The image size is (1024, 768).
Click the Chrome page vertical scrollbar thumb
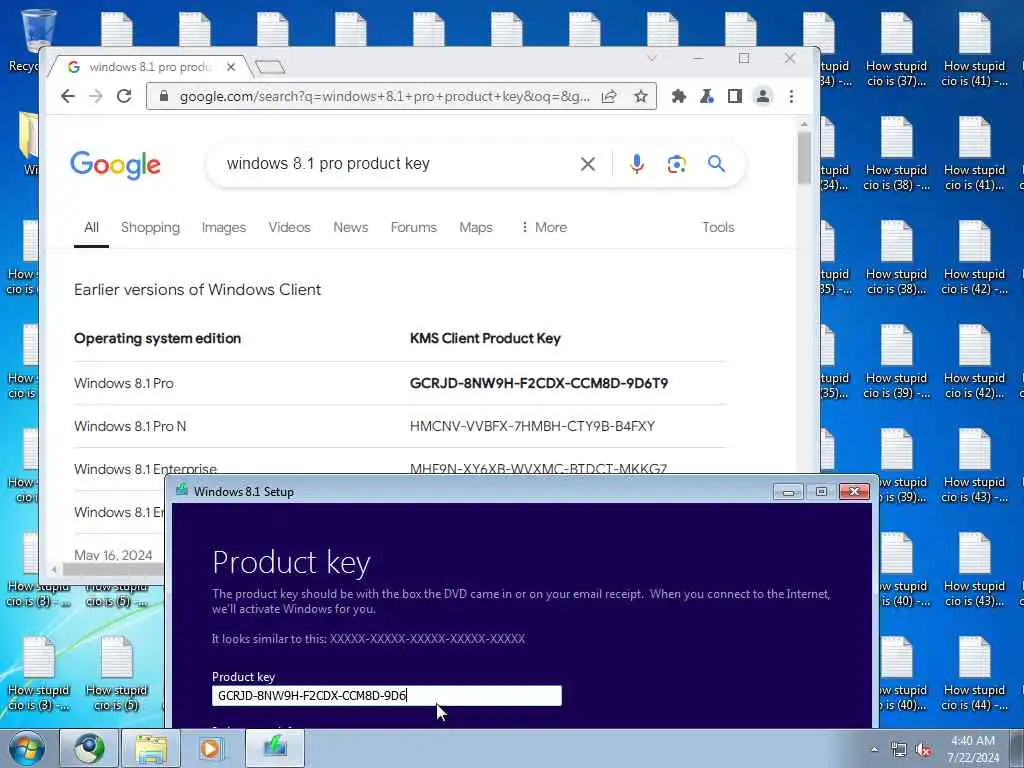tap(804, 157)
